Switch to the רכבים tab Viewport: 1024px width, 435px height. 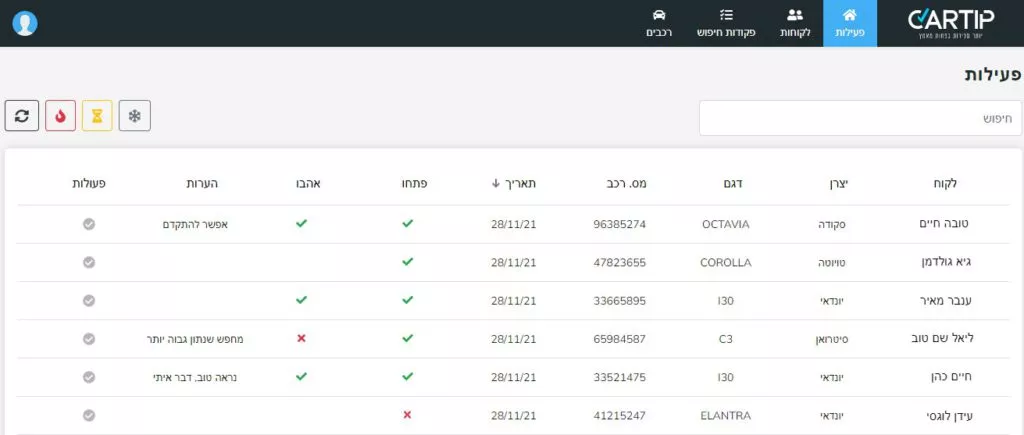(658, 23)
